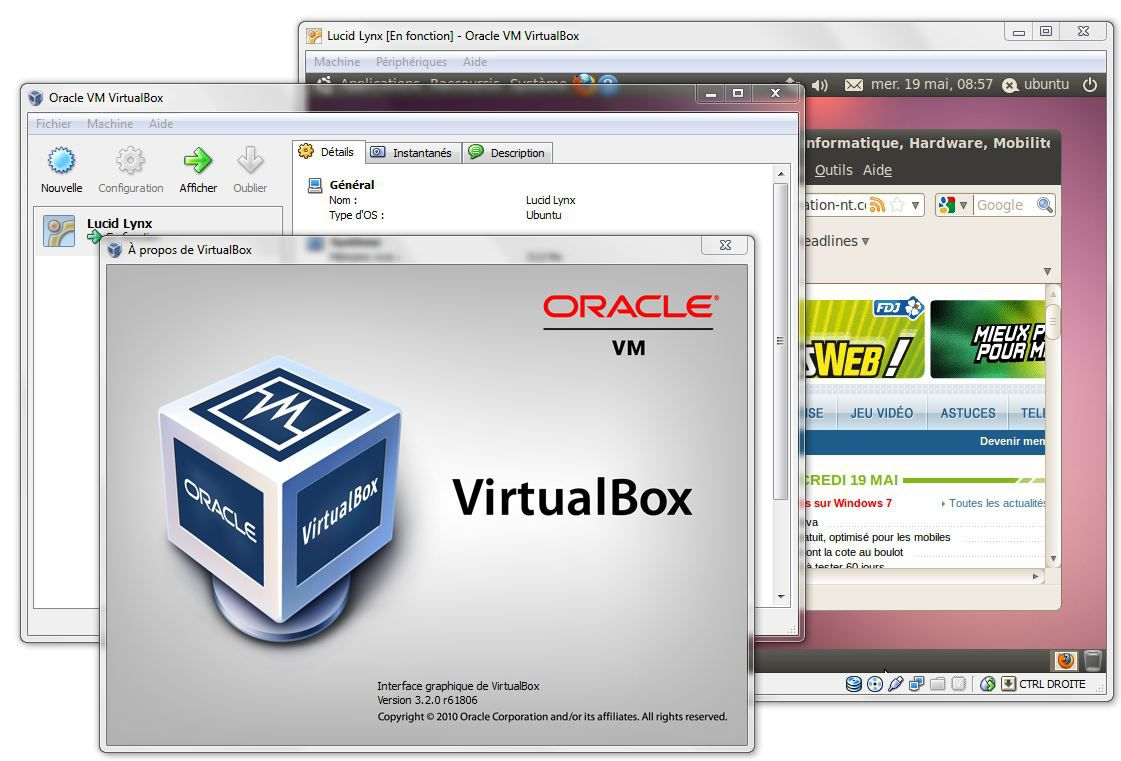Screen dimensions: 1121x761
Task: Click Firefox icon in Ubuntu bottom panel
Action: coord(1065,660)
